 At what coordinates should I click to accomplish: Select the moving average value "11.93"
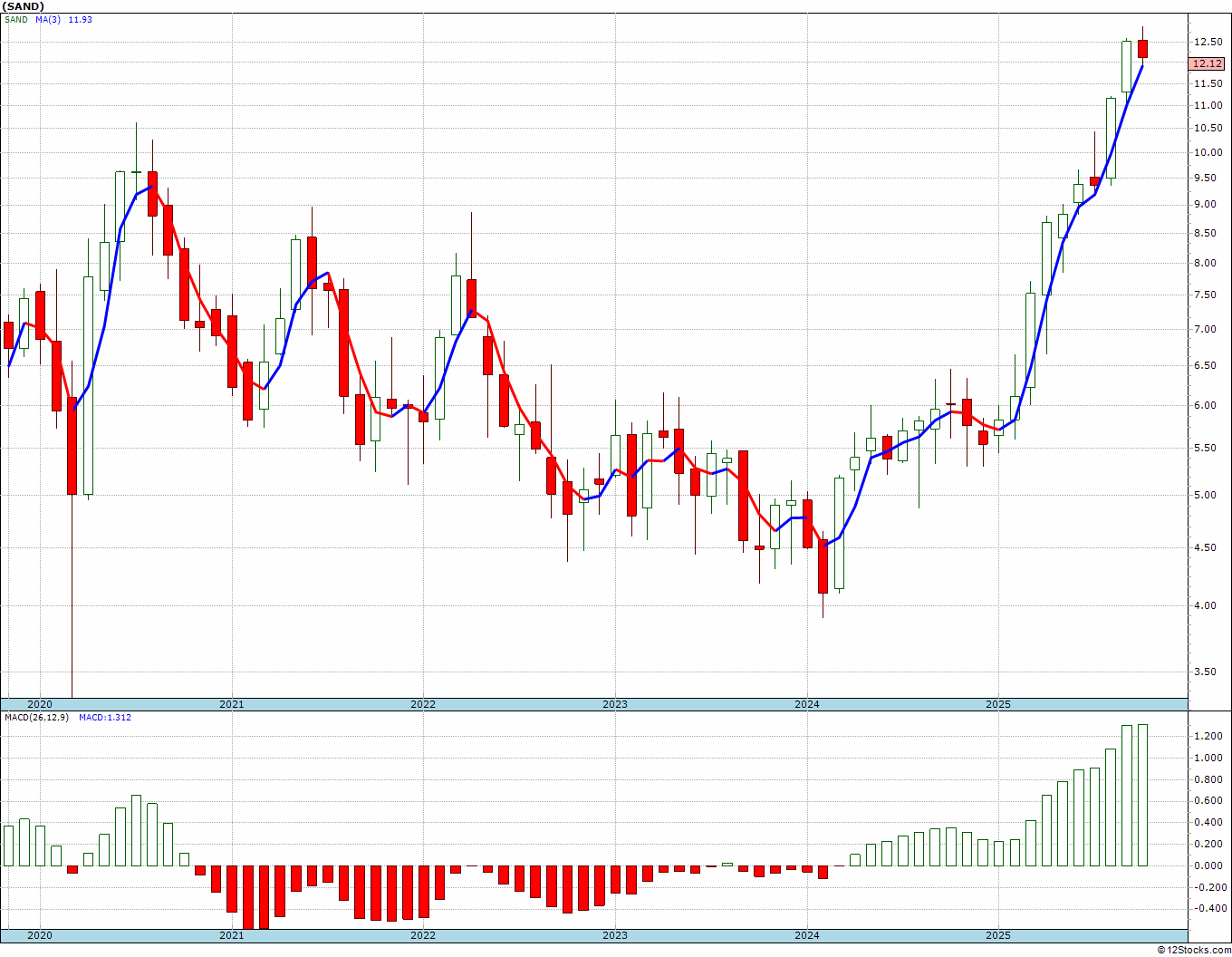coord(81,19)
